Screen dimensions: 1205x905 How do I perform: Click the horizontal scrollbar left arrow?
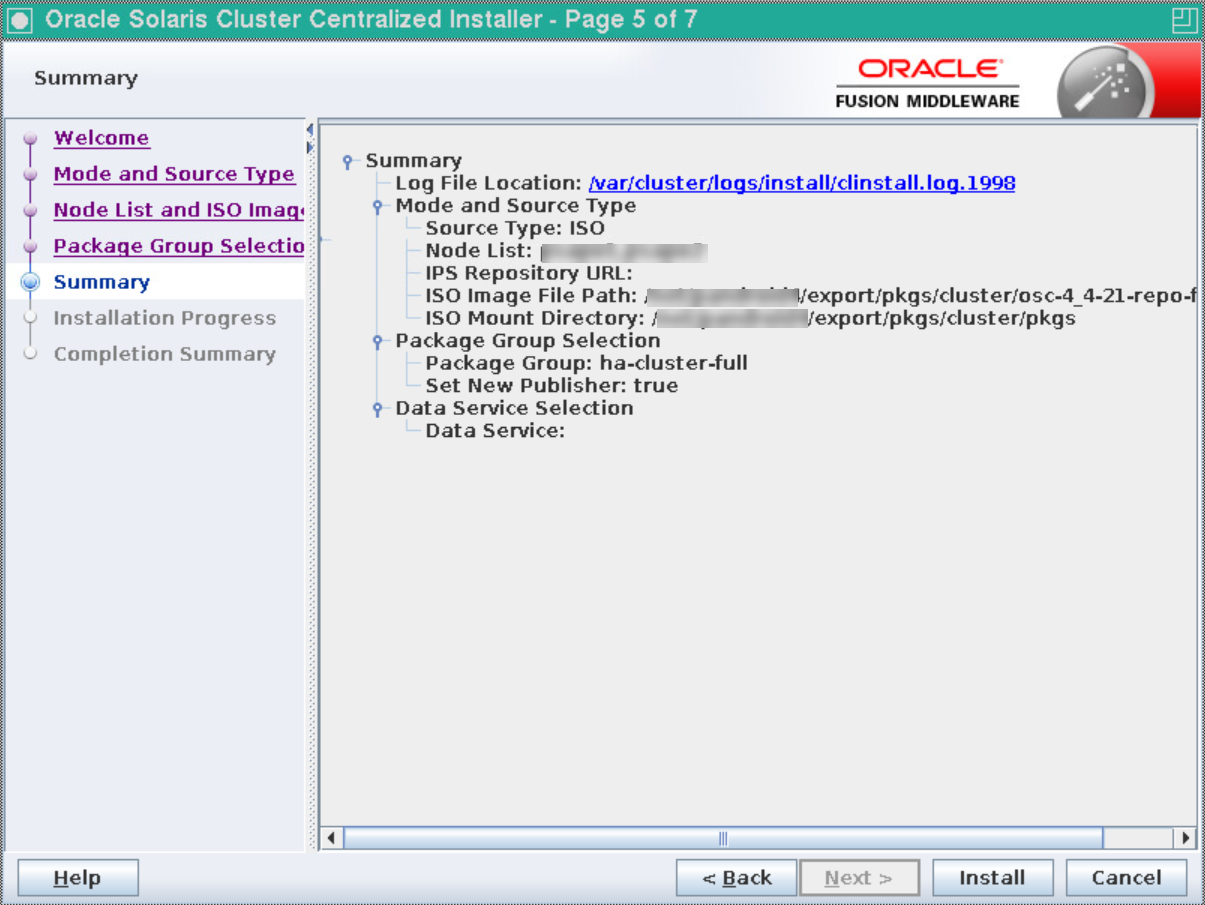click(332, 838)
